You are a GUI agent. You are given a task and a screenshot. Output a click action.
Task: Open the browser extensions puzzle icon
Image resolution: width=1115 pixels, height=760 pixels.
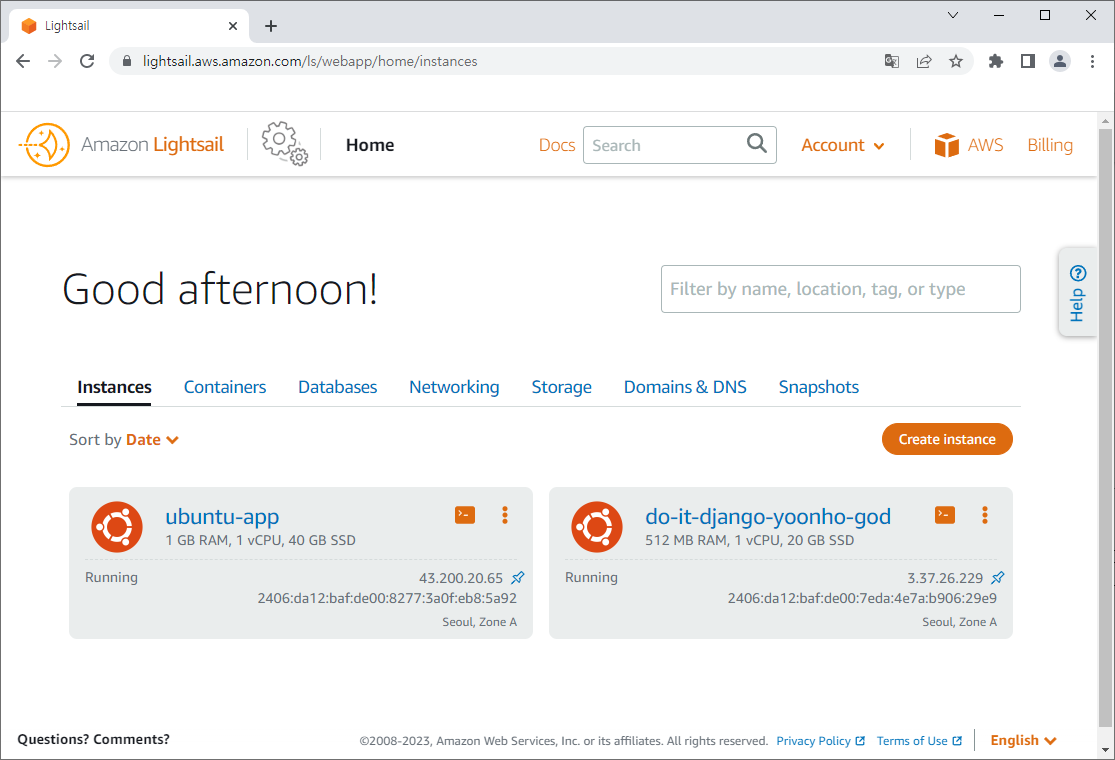[996, 61]
